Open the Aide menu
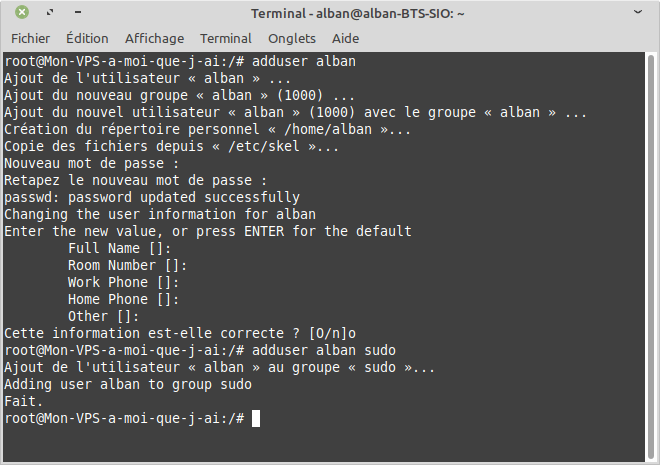This screenshot has height=465, width=660. (345, 39)
